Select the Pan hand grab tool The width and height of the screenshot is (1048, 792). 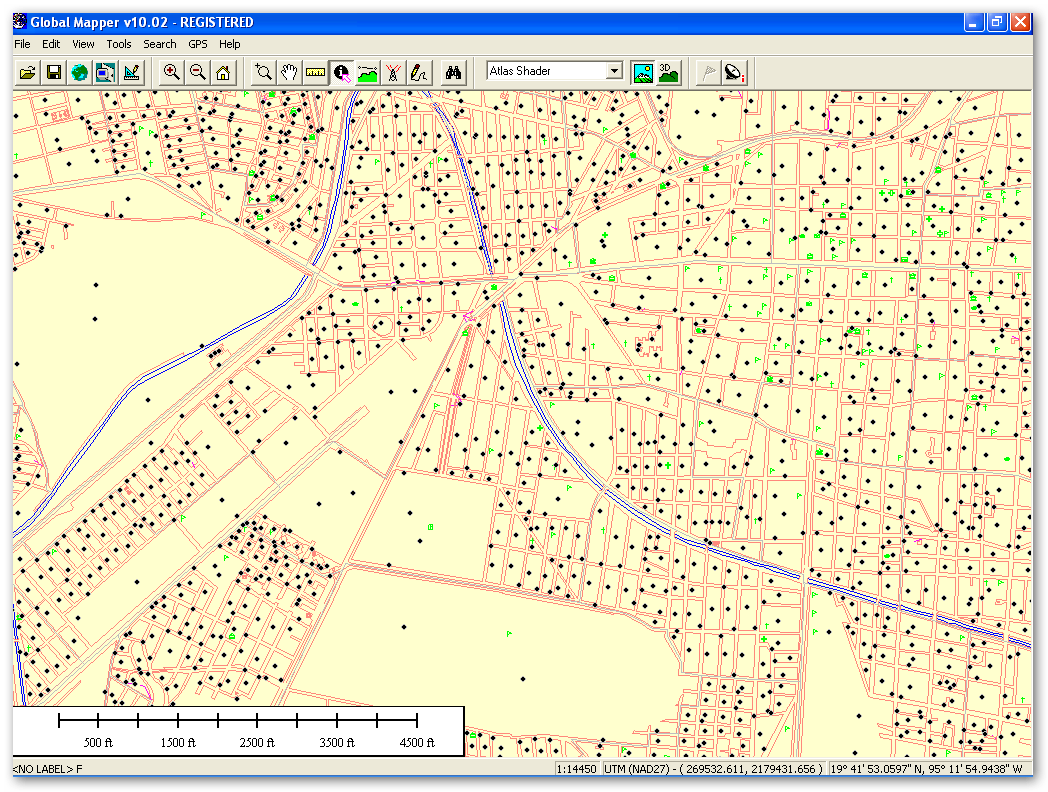[x=290, y=72]
